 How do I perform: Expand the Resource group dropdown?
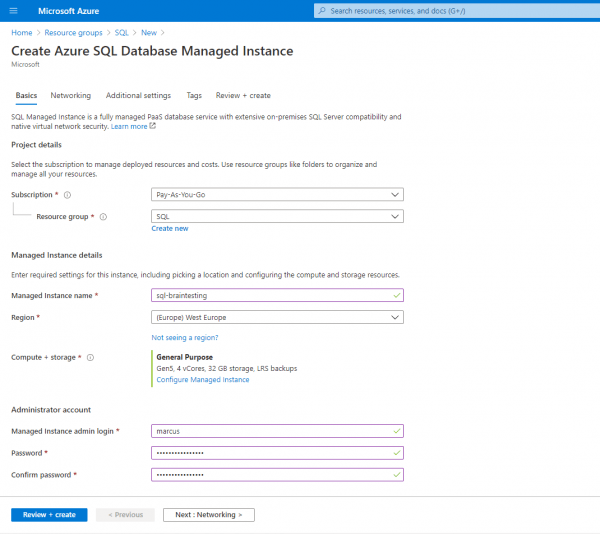(277, 216)
